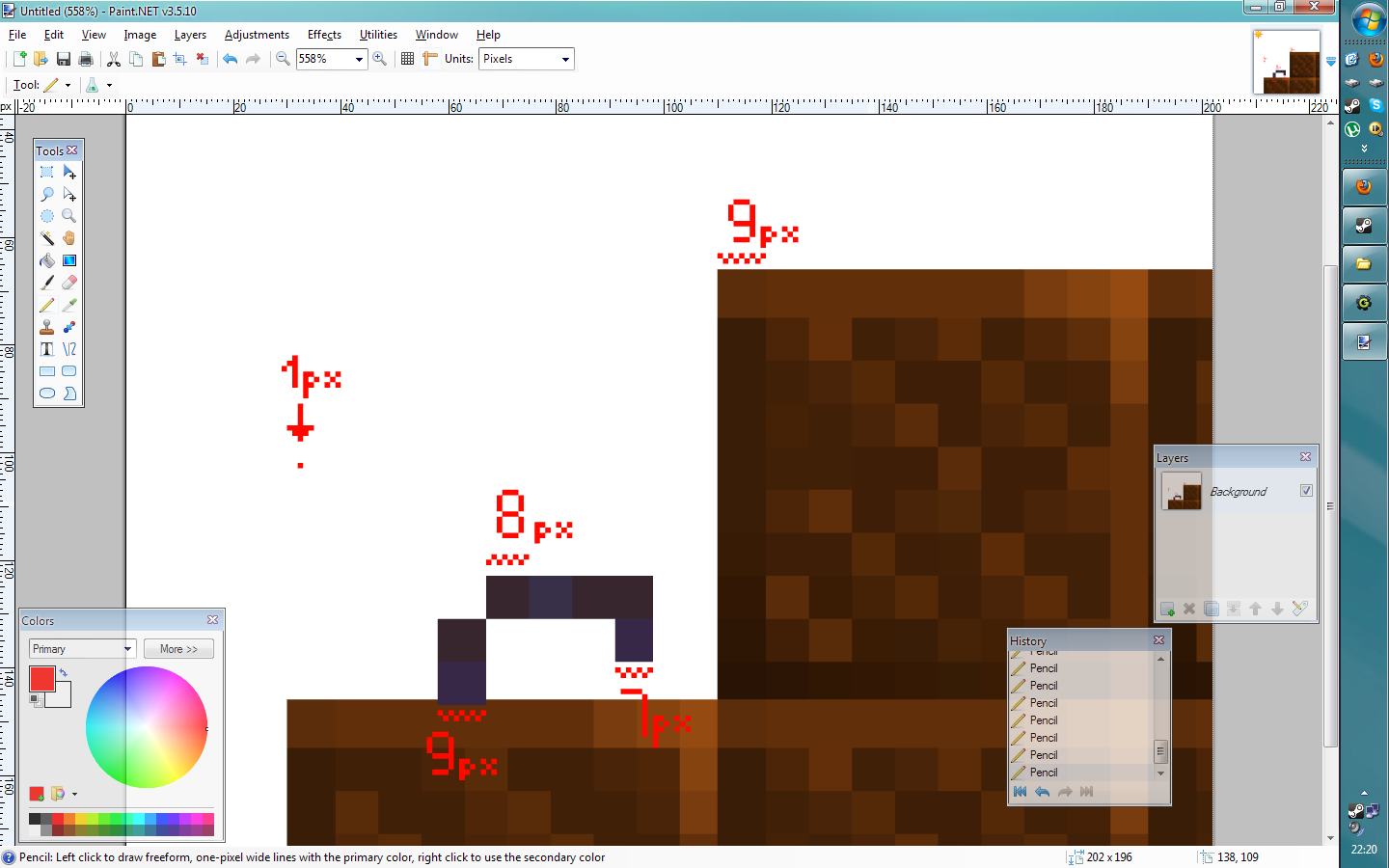The height and width of the screenshot is (868, 1389).
Task: Activate the Color Picker eyedropper tool
Action: tap(69, 305)
